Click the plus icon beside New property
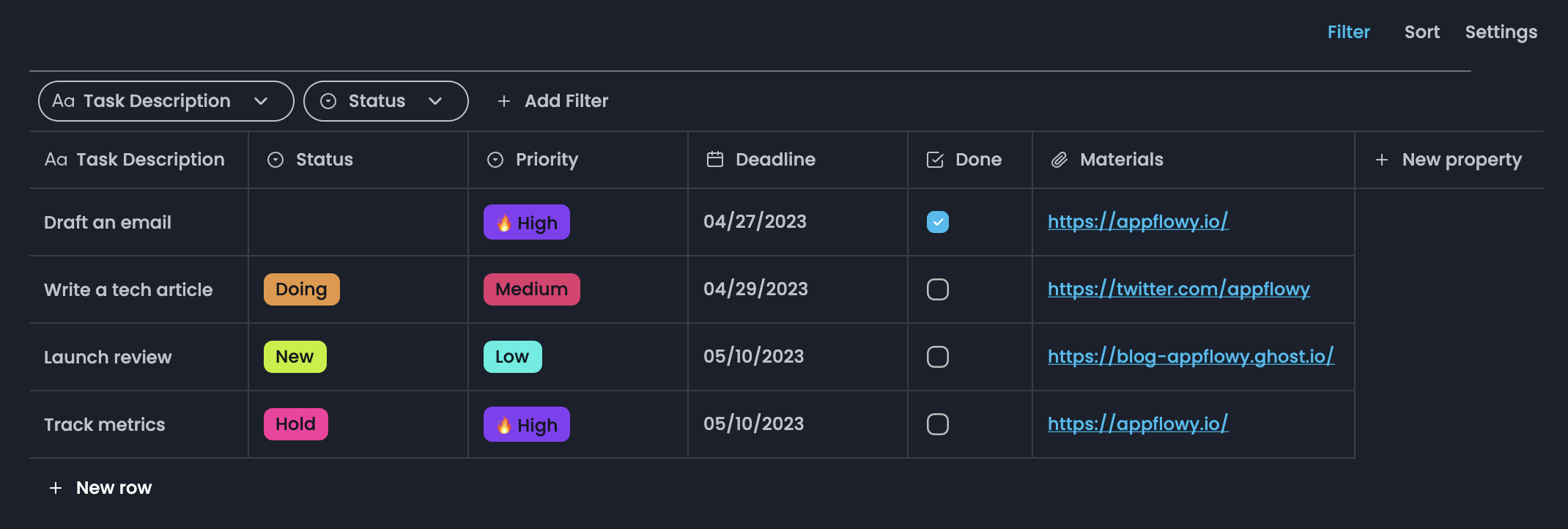The width and height of the screenshot is (1568, 529). pos(1382,160)
